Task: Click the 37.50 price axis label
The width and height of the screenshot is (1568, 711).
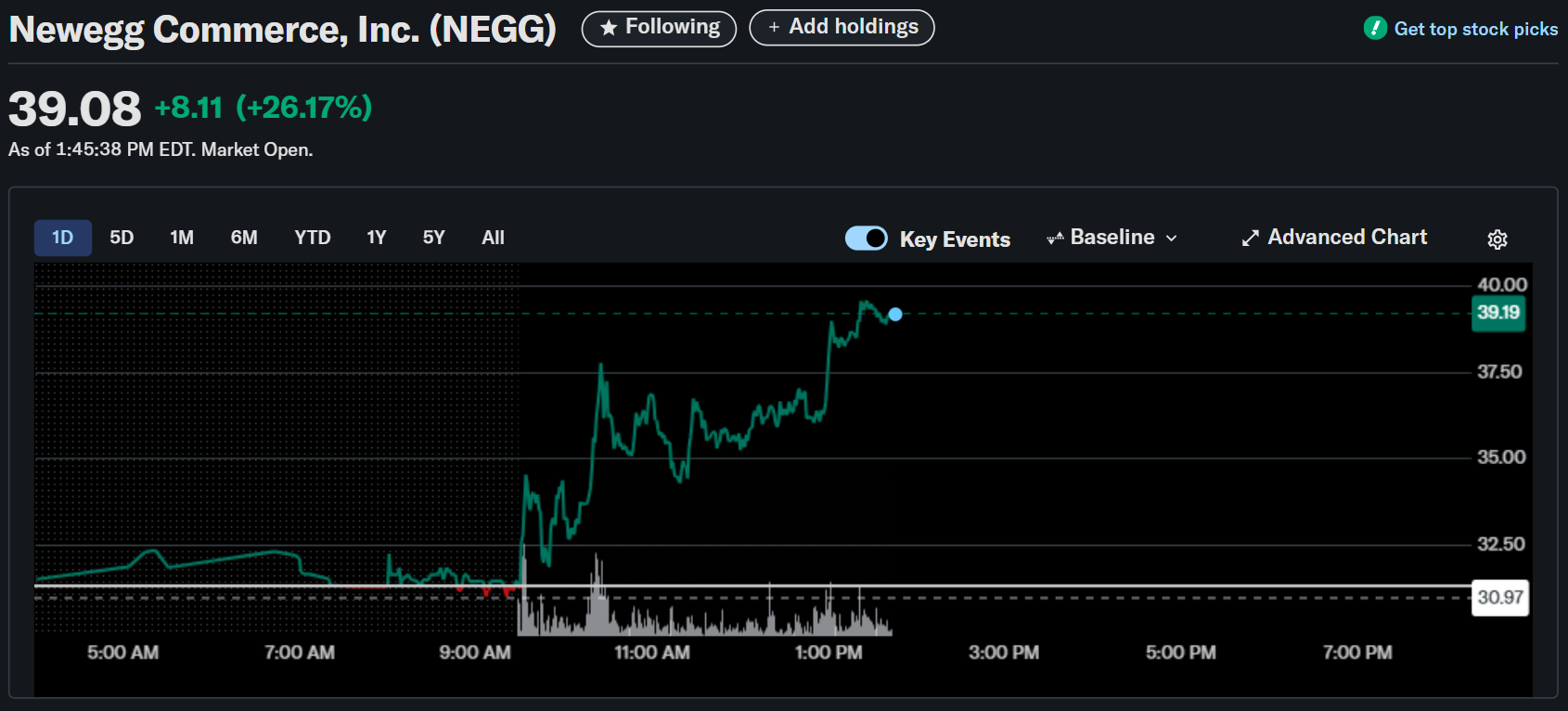Action: (x=1499, y=371)
